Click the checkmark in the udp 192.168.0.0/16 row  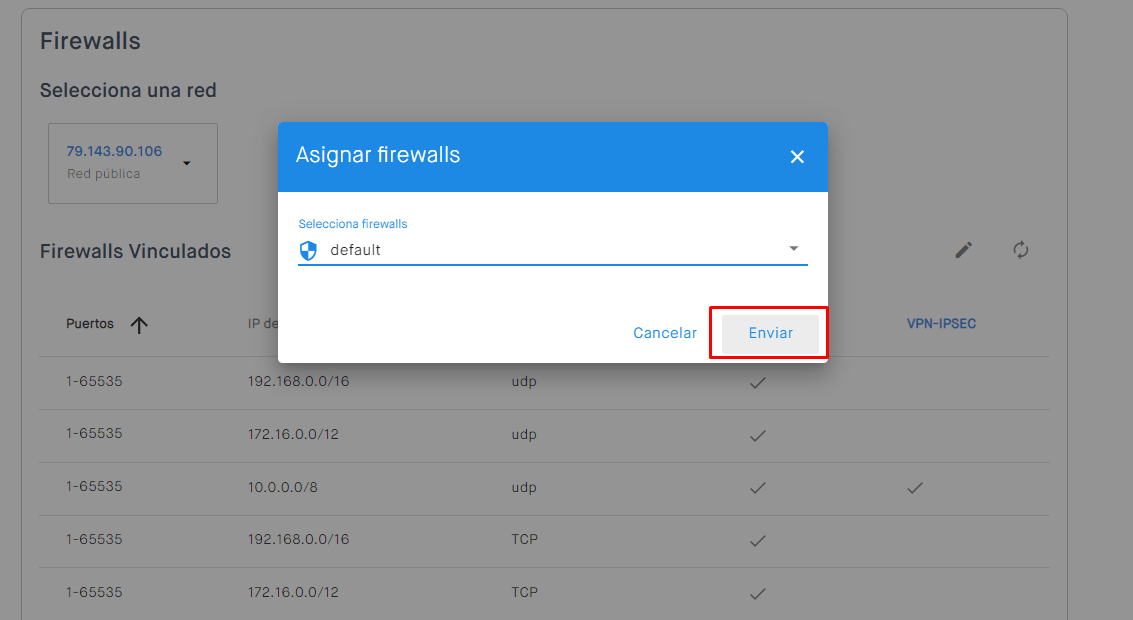click(758, 382)
